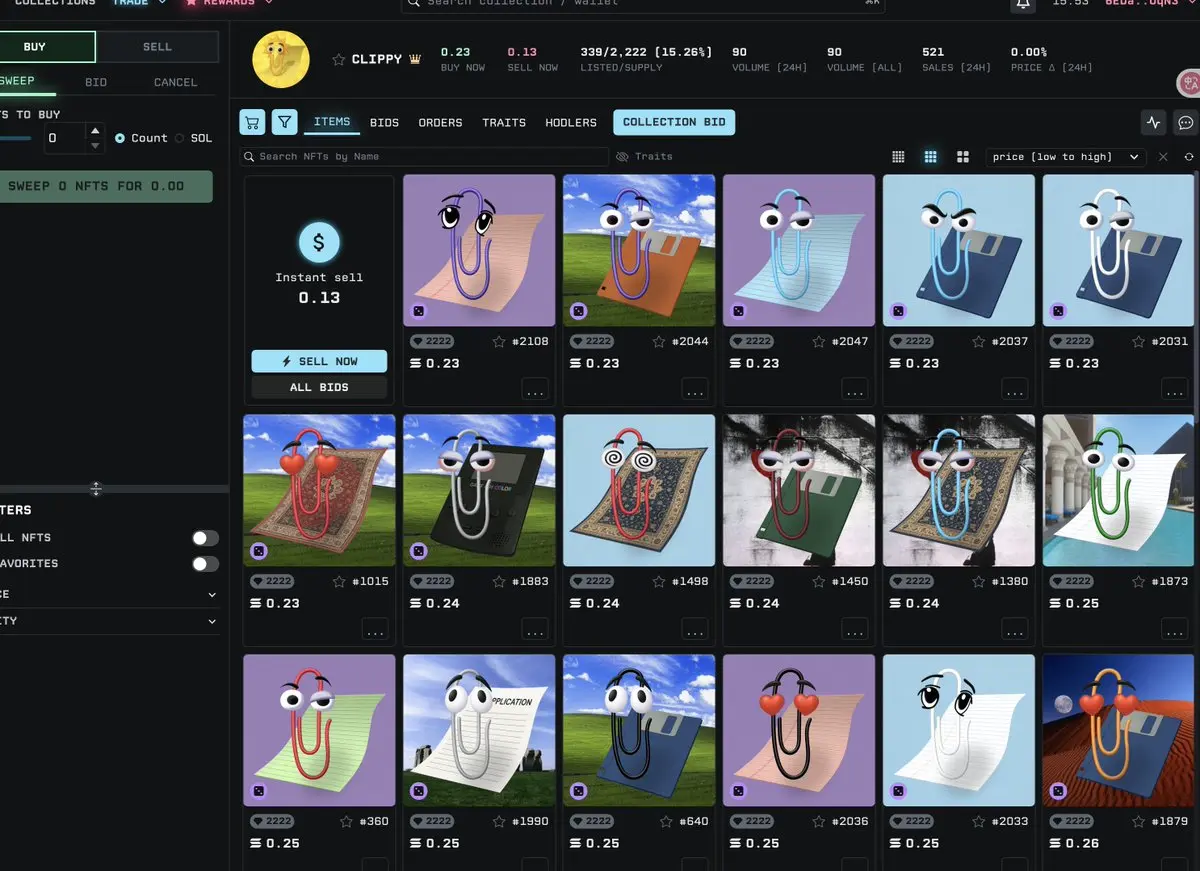Open the cart icon in the toolbar

pyautogui.click(x=252, y=122)
